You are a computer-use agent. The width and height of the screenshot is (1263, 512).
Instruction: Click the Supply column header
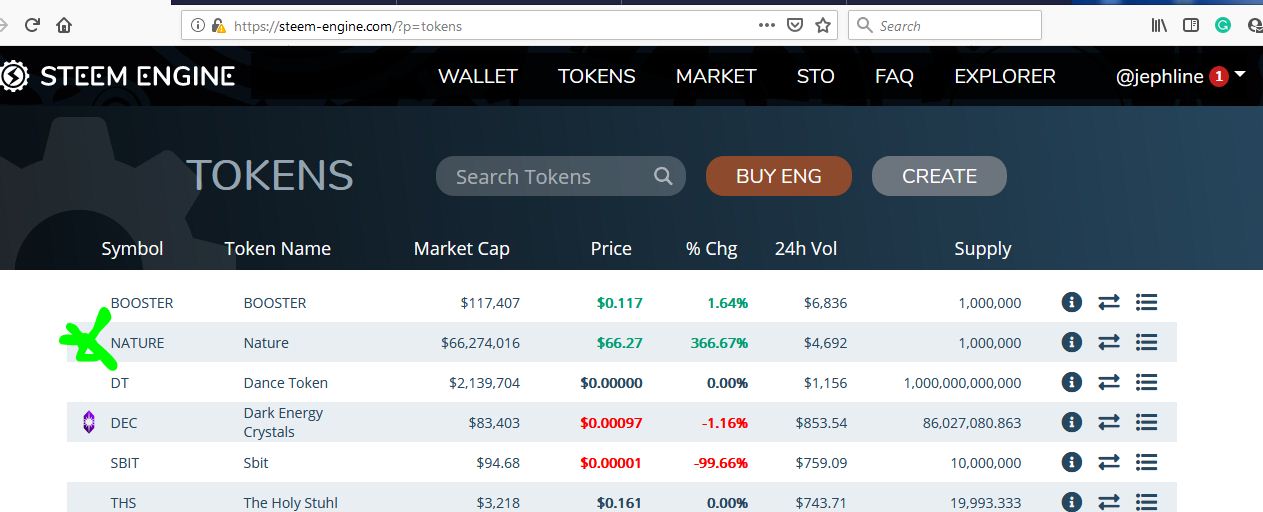click(x=983, y=249)
